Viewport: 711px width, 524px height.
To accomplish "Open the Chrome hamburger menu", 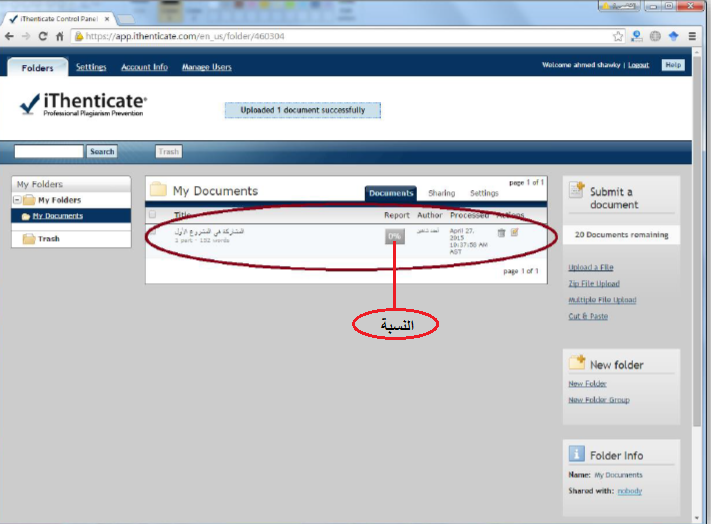I will click(692, 36).
